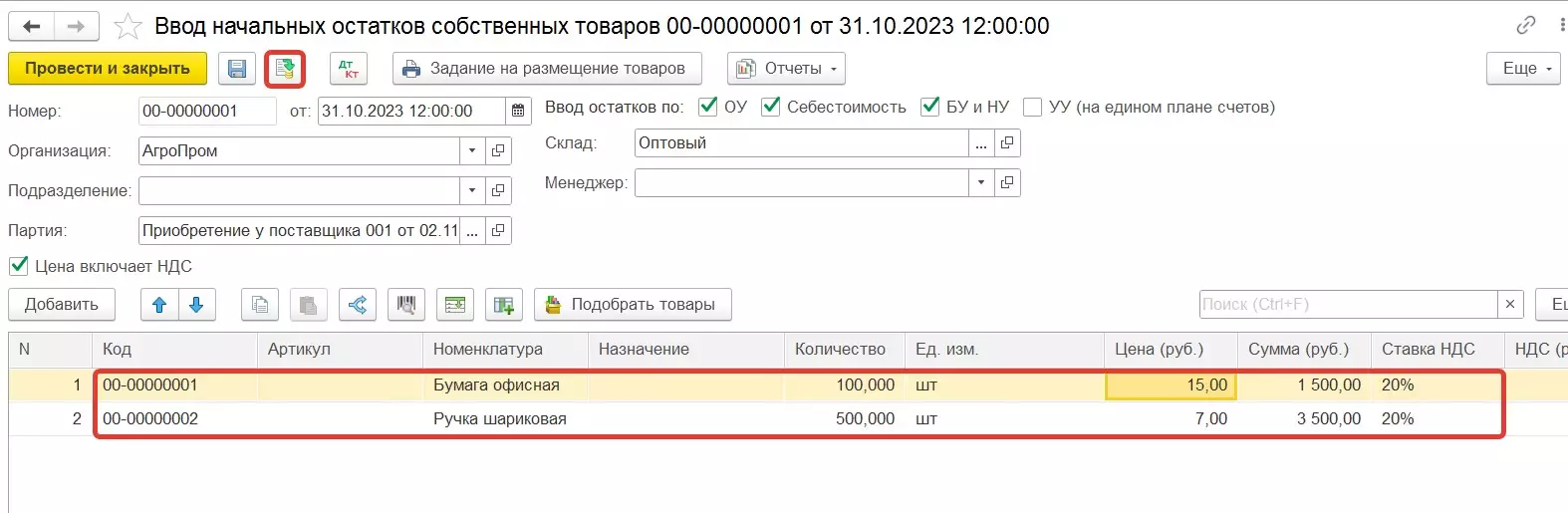The width and height of the screenshot is (1568, 513).
Task: Uncheck the БУ и НУ checkbox
Action: click(x=929, y=107)
